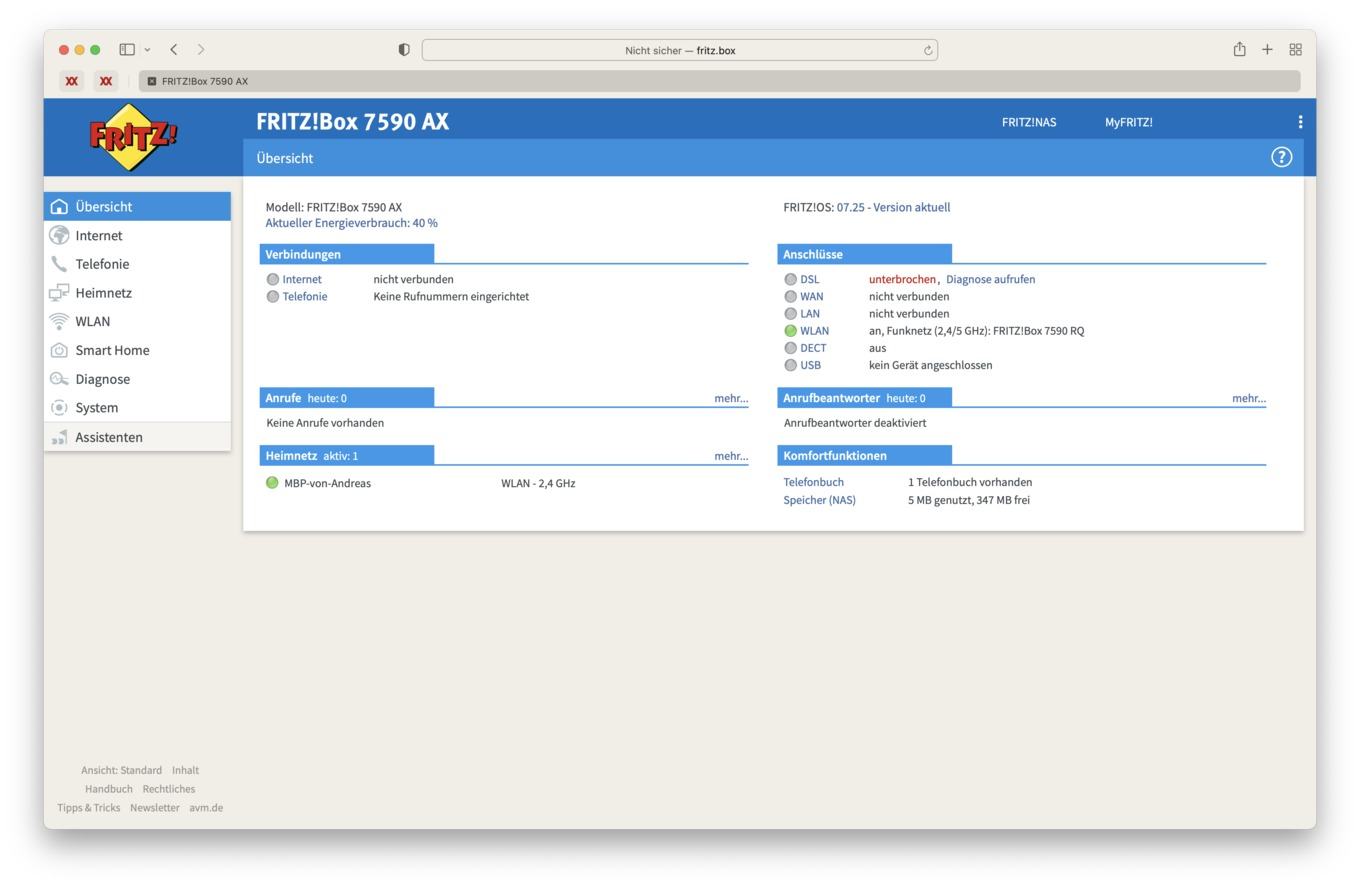
Task: Click the Safari share icon
Action: tap(1239, 49)
